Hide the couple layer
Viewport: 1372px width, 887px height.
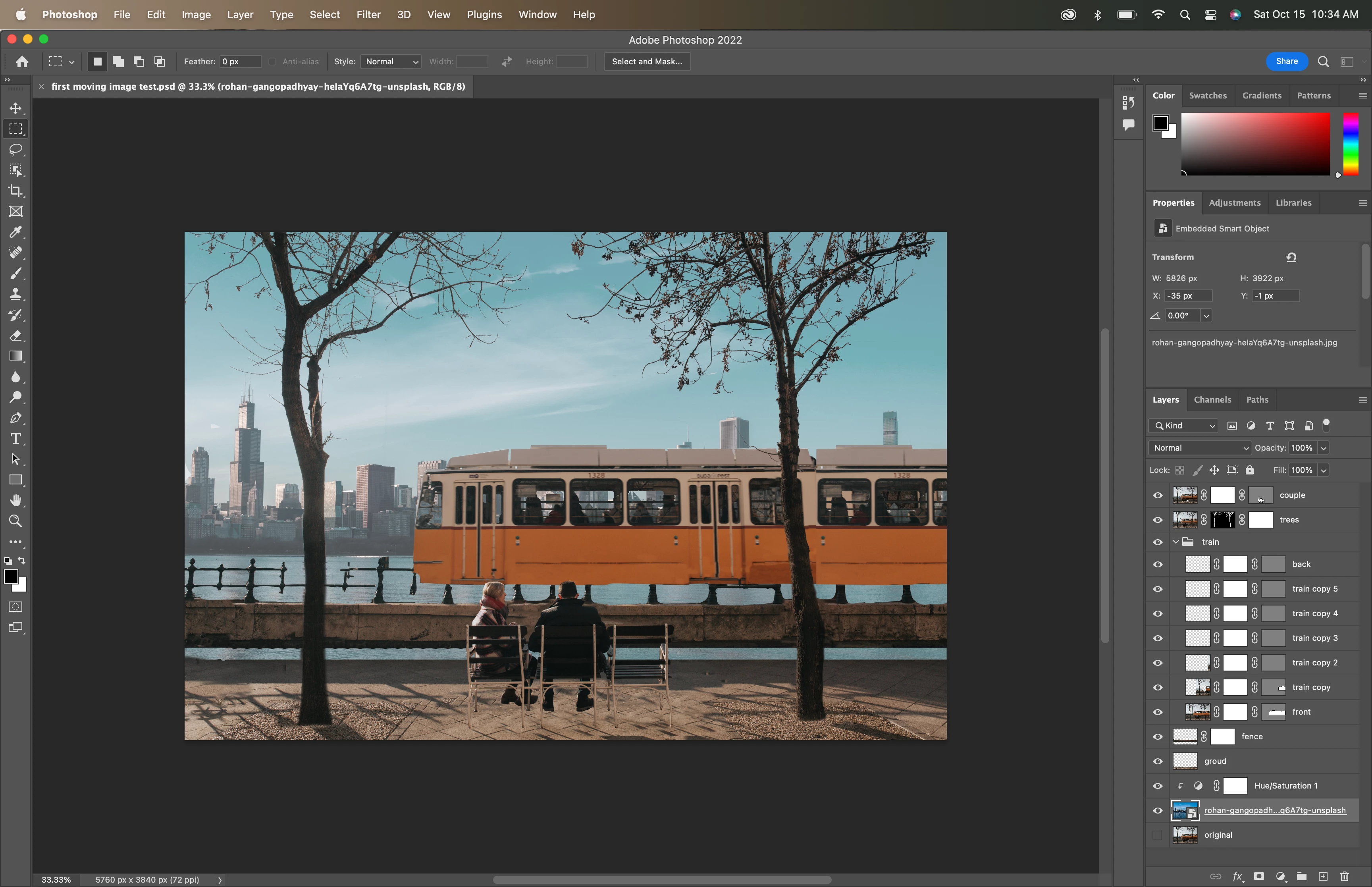click(x=1158, y=496)
